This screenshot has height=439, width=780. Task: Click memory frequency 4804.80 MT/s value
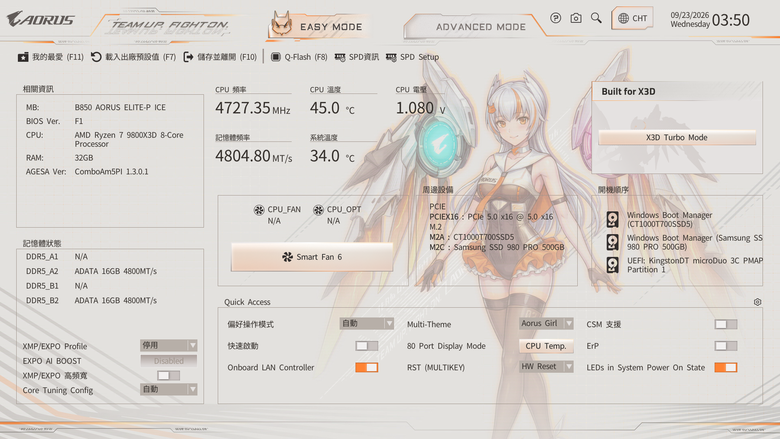254,156
